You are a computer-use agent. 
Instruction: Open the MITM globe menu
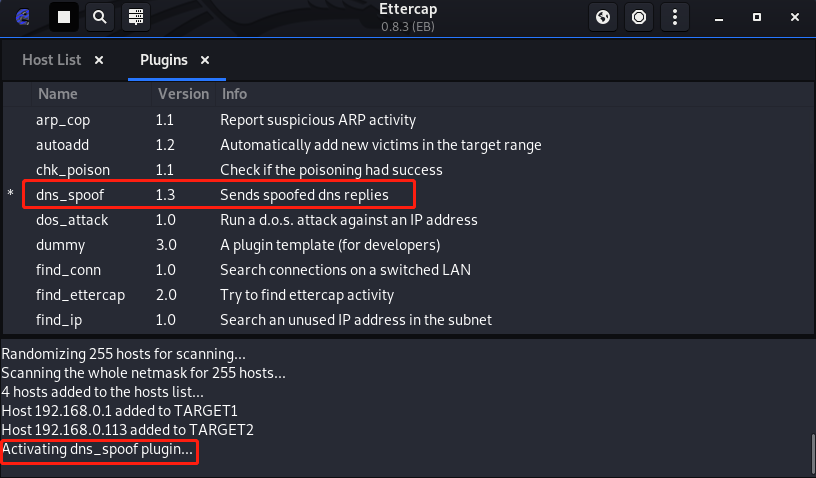603,17
